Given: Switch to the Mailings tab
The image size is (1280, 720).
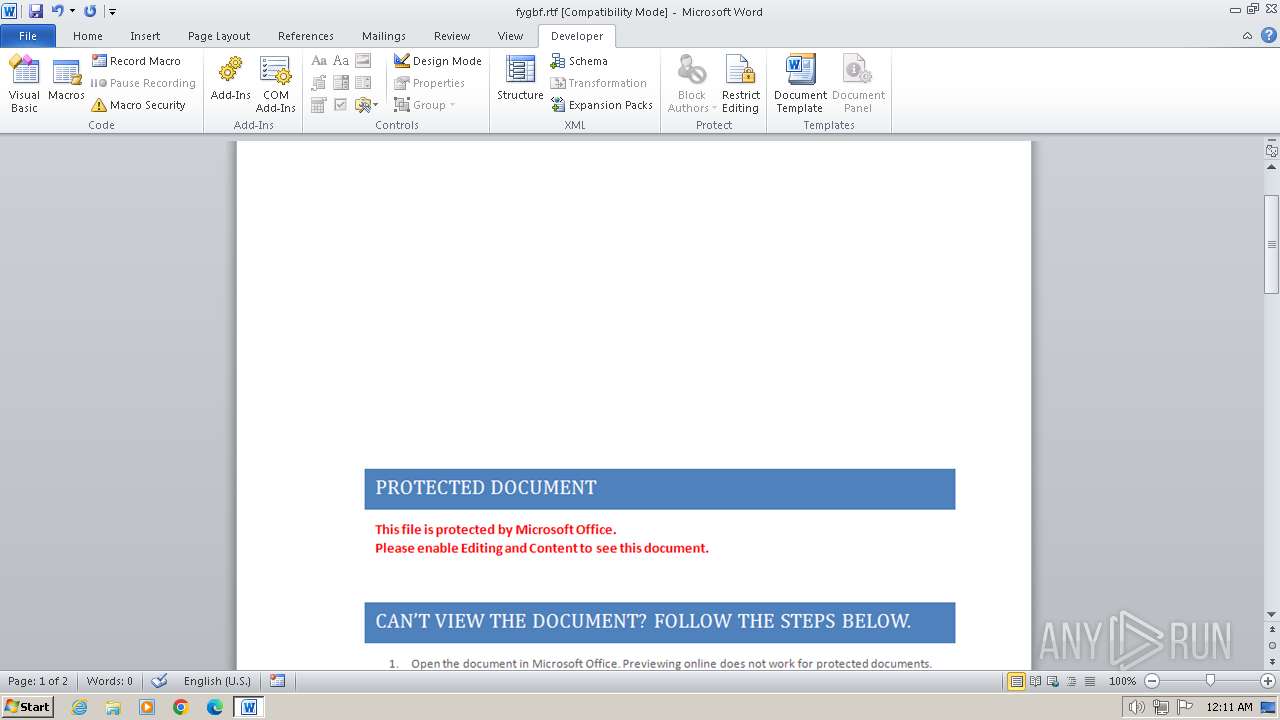Looking at the screenshot, I should click(x=384, y=36).
